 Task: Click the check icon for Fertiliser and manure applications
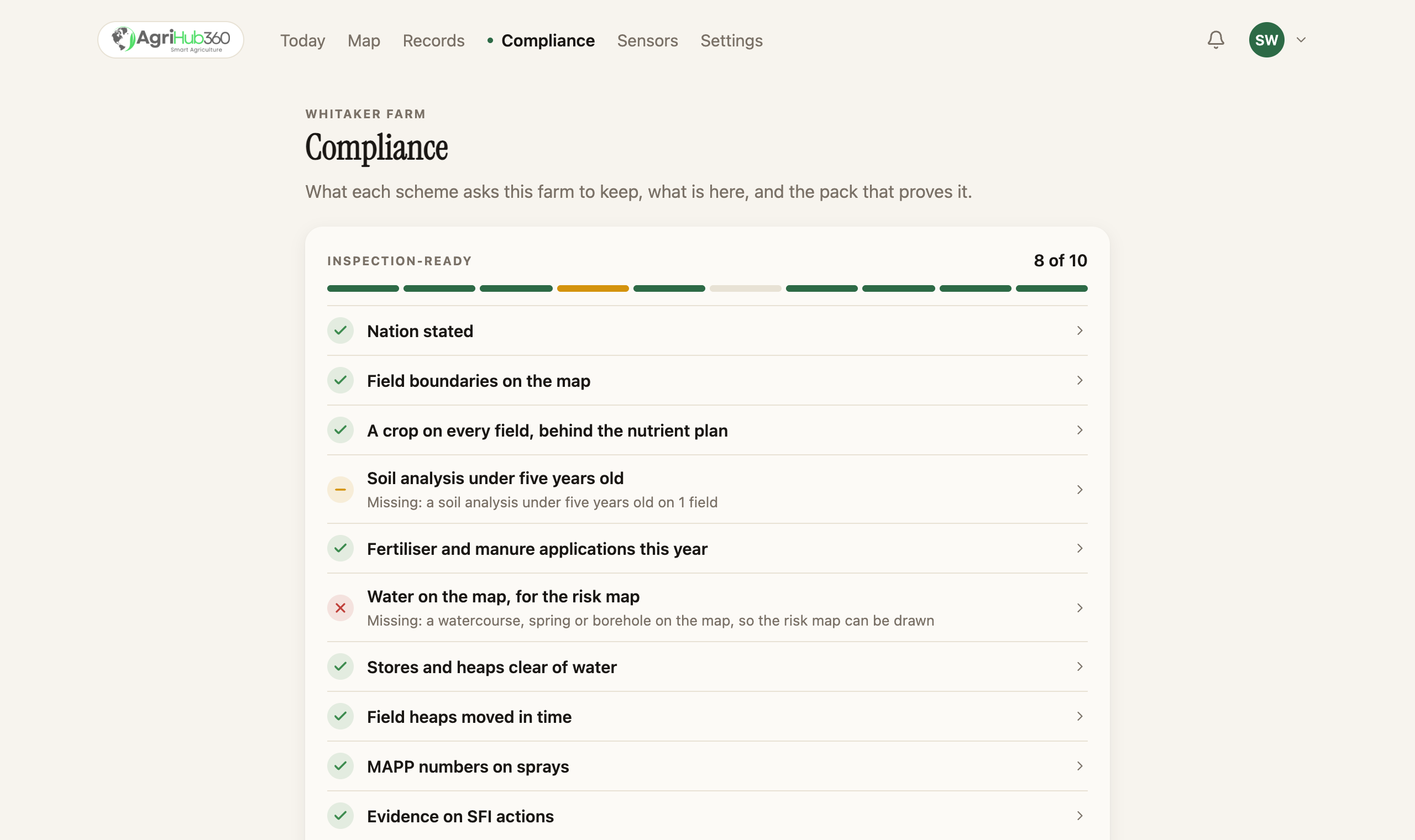[x=340, y=549]
